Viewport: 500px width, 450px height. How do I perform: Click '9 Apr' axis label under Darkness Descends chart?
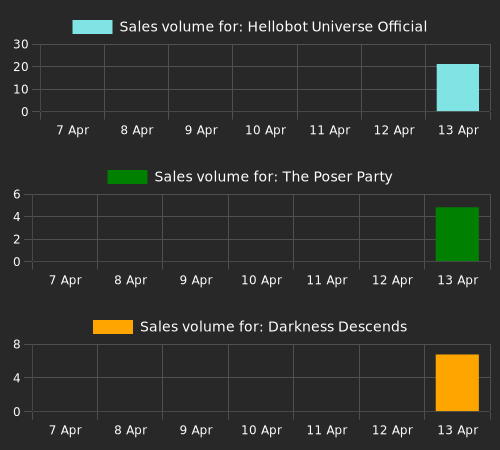click(x=196, y=430)
